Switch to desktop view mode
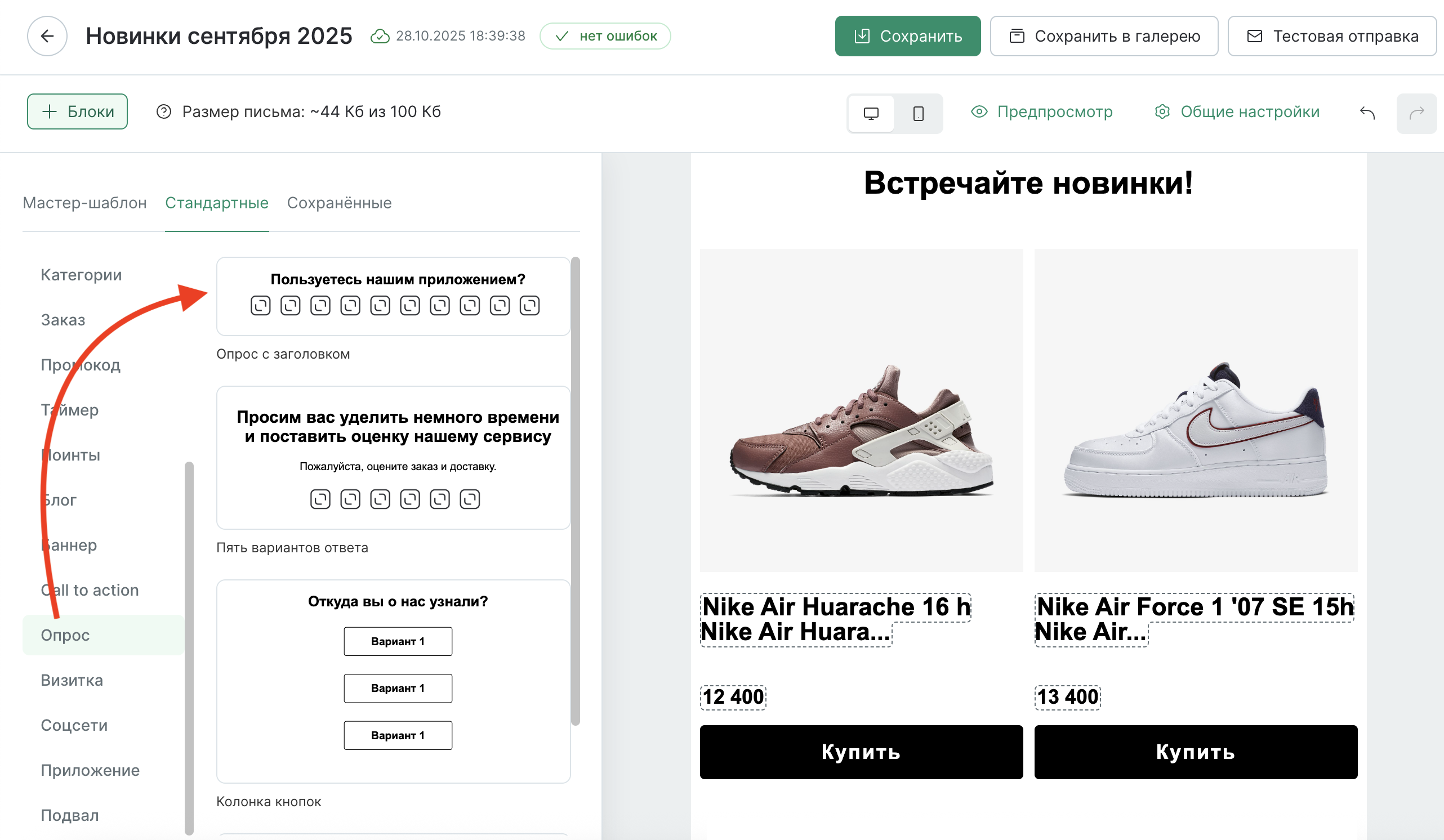1444x840 pixels. 871,114
